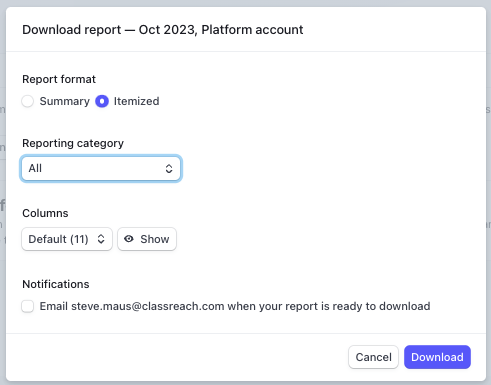Show the report columns list

[x=147, y=239]
